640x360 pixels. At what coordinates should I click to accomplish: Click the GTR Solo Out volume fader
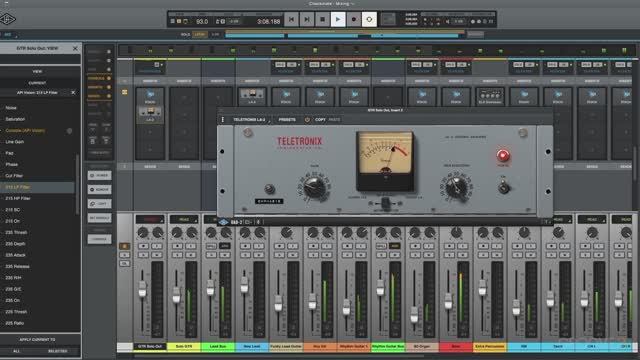pyautogui.click(x=142, y=289)
